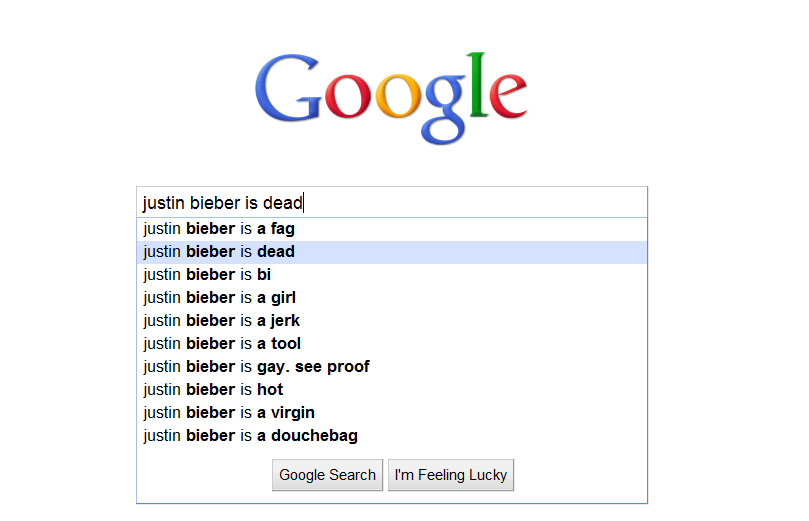
Task: Select 'justin bieber is a douchebag' suggestion
Action: tap(250, 436)
